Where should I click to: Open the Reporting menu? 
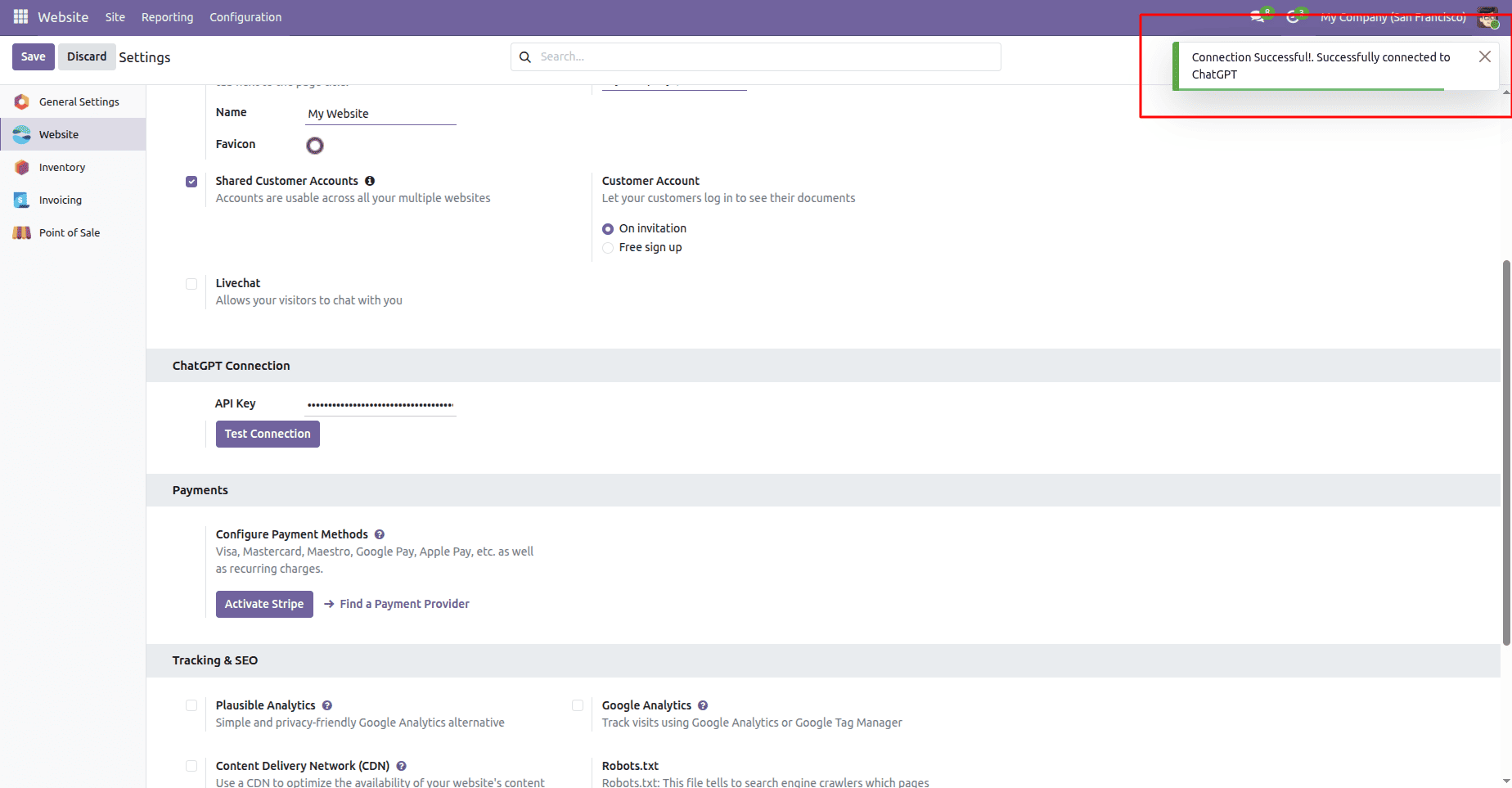click(x=168, y=17)
